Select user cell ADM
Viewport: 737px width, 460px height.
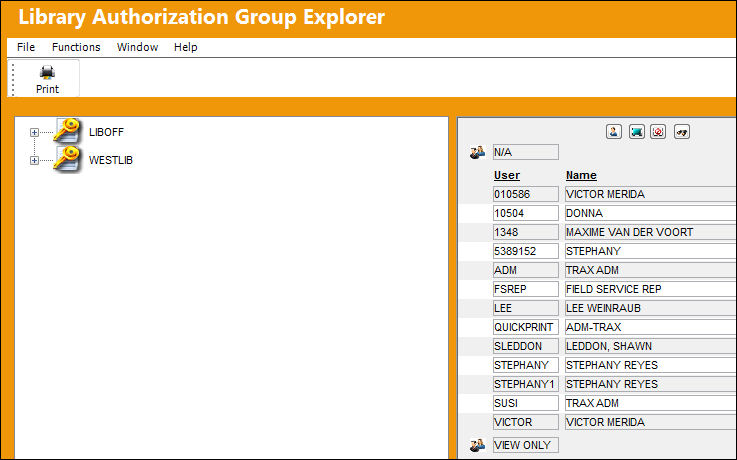pyautogui.click(x=526, y=270)
